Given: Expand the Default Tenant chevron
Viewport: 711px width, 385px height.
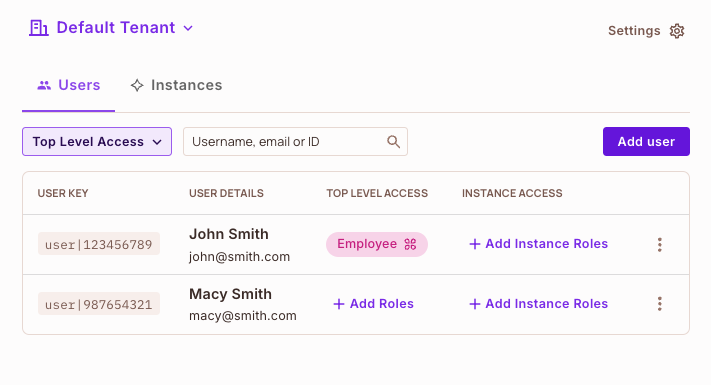Looking at the screenshot, I should coord(188,28).
